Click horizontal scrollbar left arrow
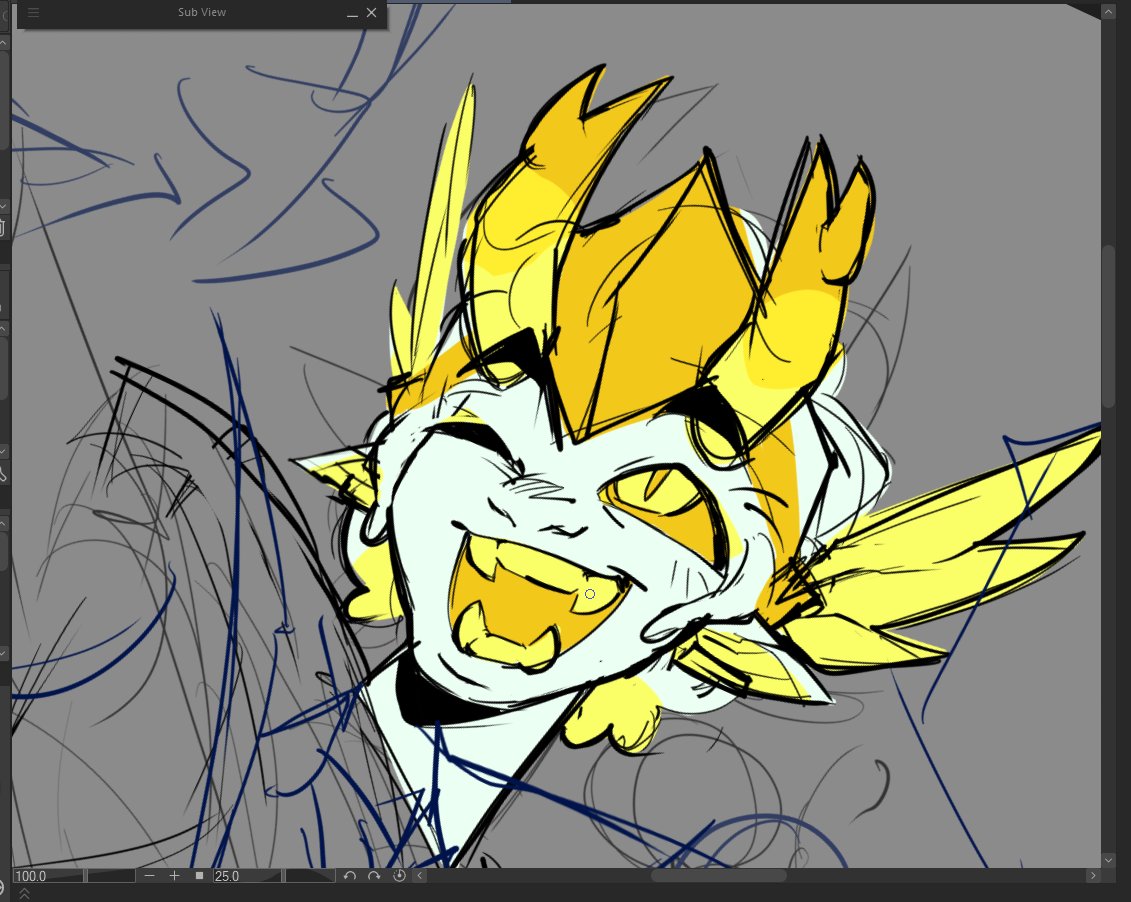Viewport: 1131px width, 902px height. tap(420, 876)
